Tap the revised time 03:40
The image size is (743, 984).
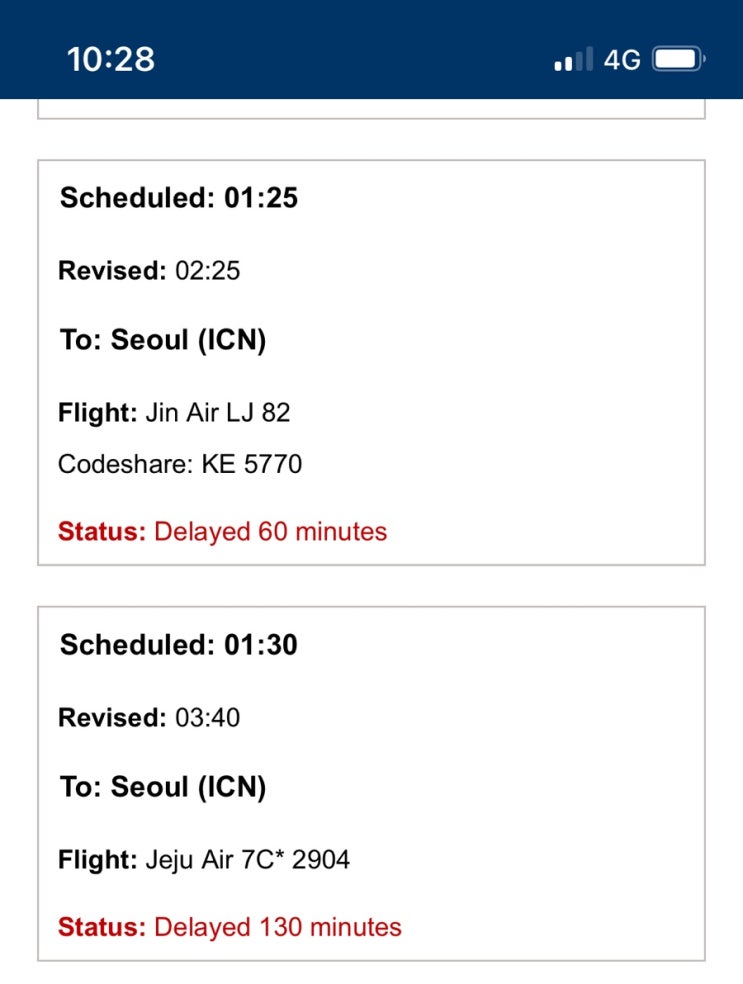(208, 717)
